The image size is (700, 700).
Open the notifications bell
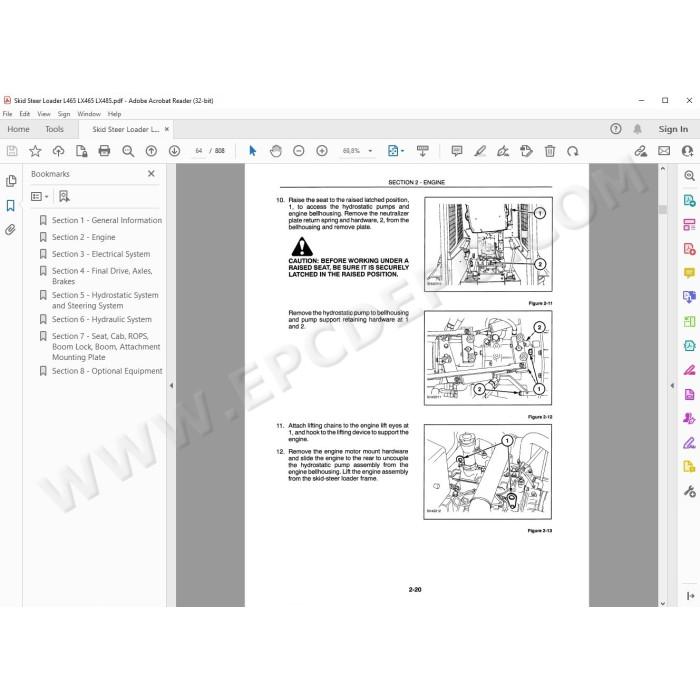(638, 129)
